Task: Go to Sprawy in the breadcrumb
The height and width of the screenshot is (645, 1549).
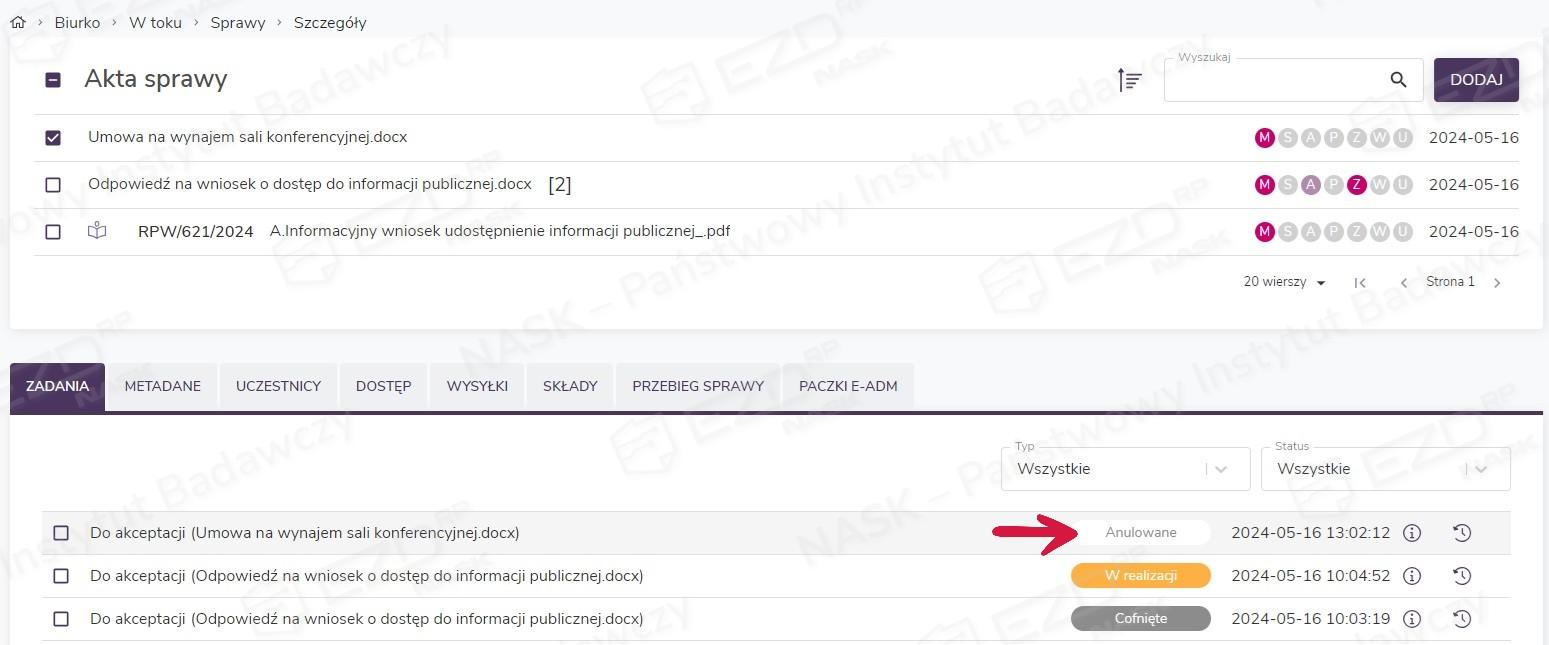Action: point(237,22)
